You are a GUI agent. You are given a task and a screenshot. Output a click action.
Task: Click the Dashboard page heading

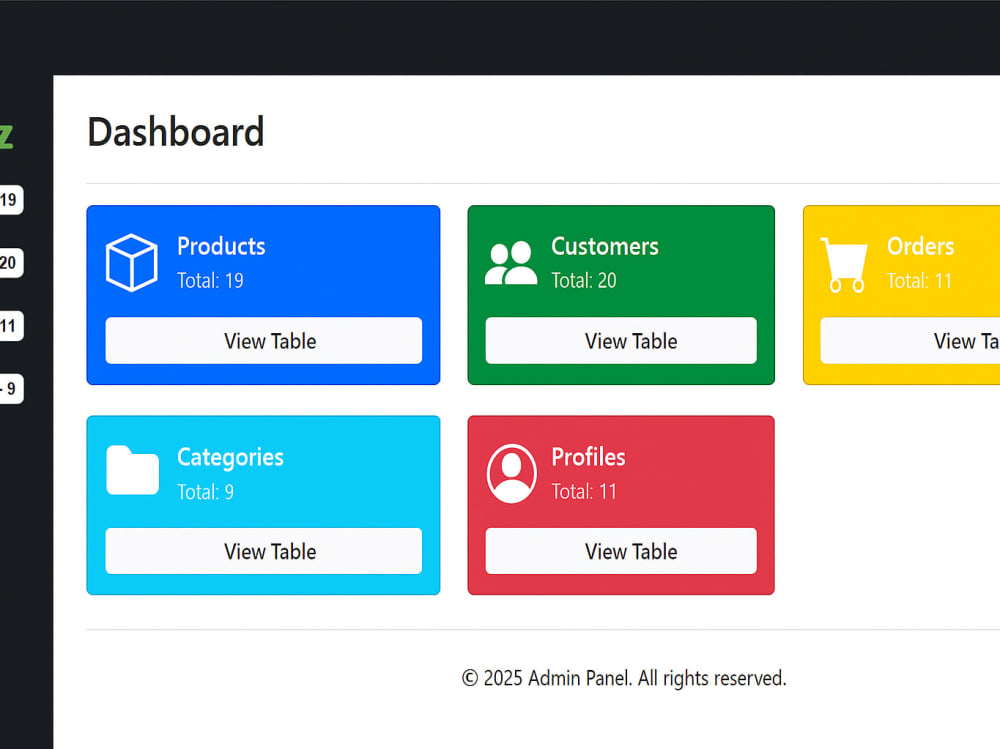(176, 131)
